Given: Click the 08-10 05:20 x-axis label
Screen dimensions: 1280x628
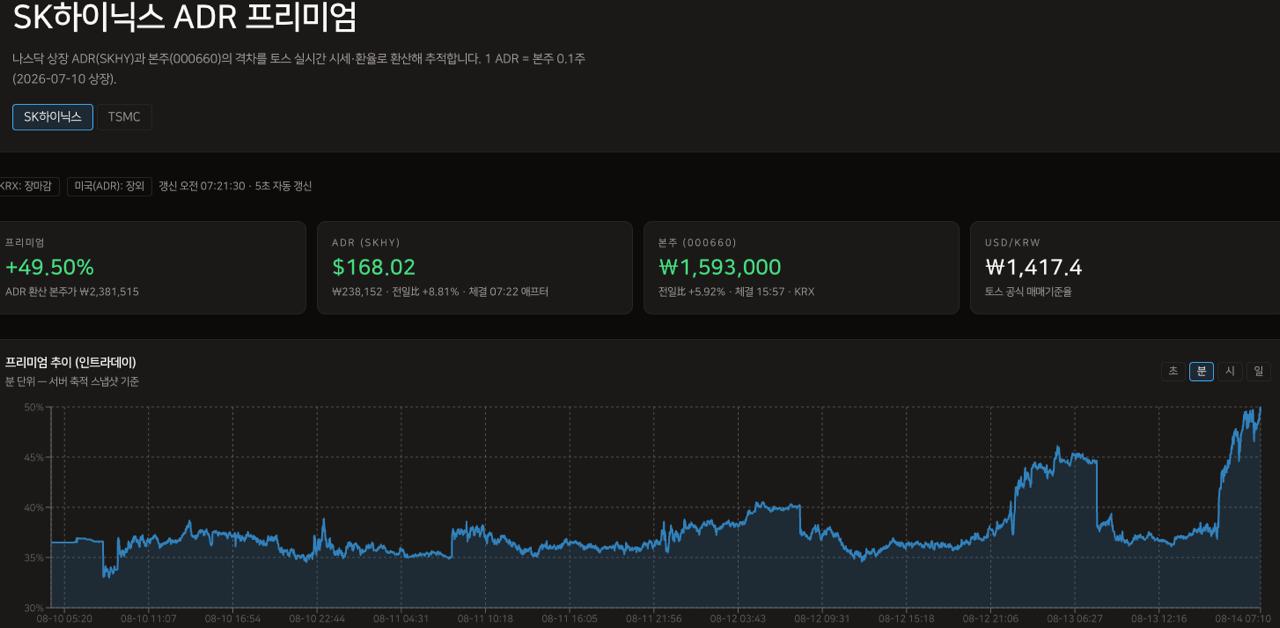Looking at the screenshot, I should pyautogui.click(x=64, y=619).
